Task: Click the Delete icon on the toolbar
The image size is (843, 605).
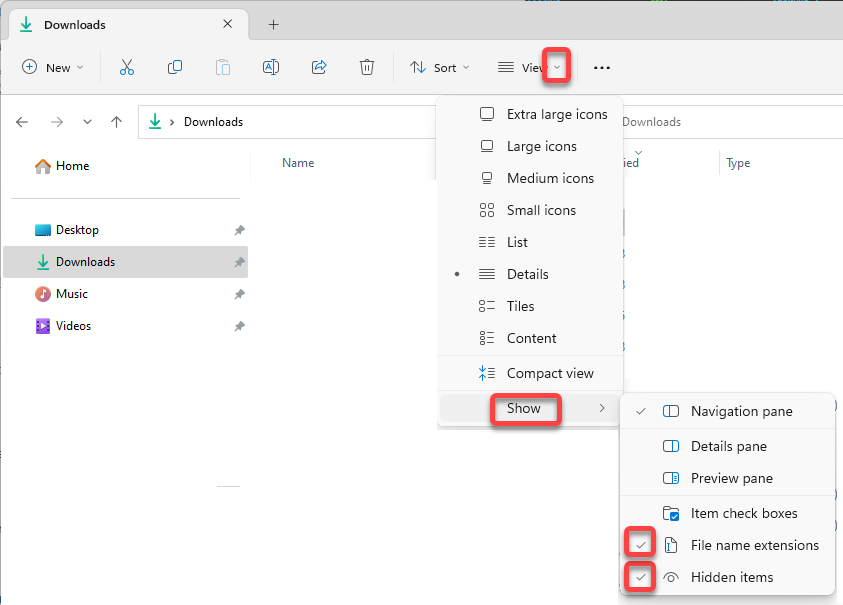Action: pos(367,67)
